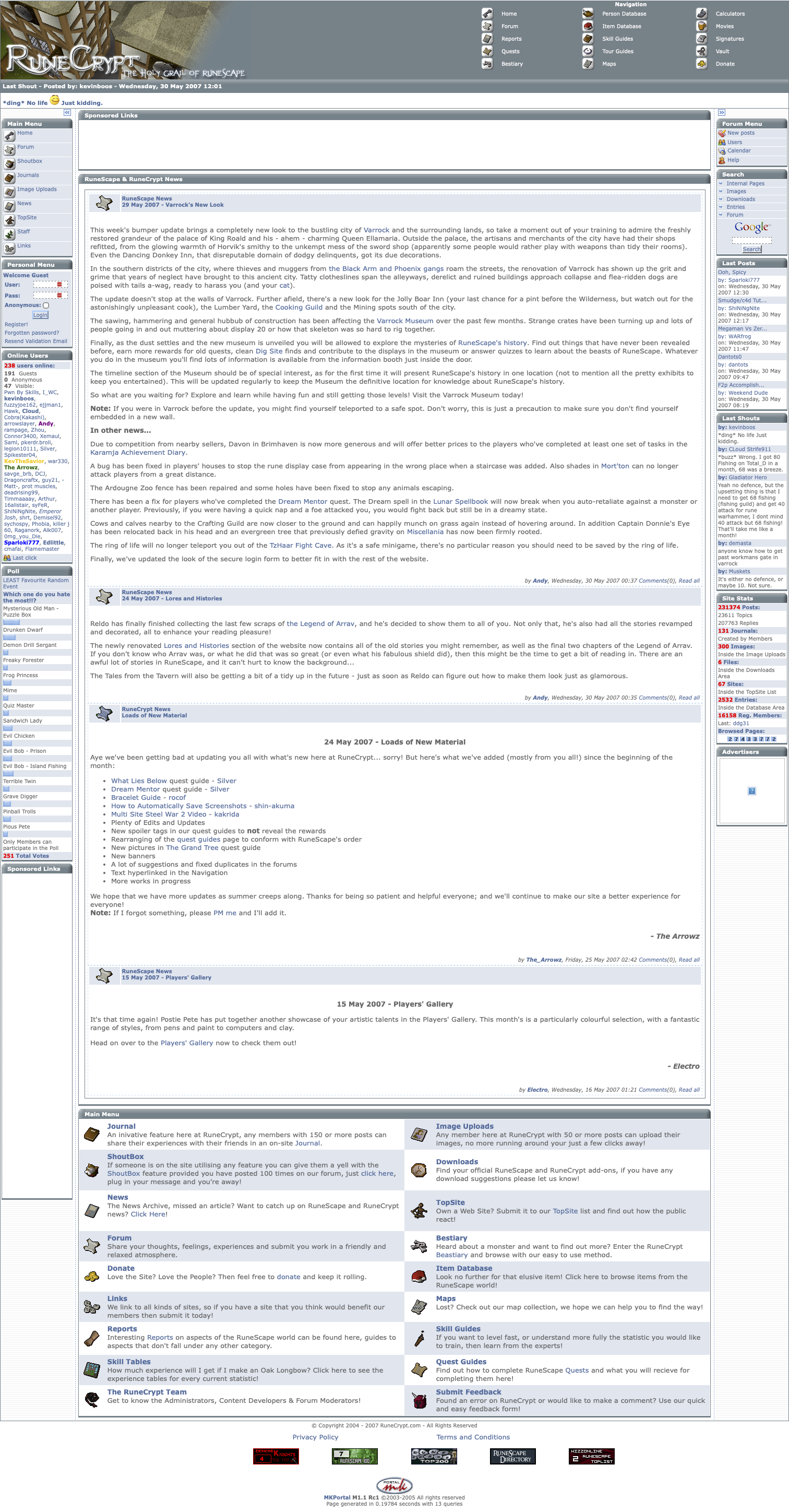789x1512 pixels.
Task: Click the RuneScape Directory footer banner
Action: tap(513, 1456)
